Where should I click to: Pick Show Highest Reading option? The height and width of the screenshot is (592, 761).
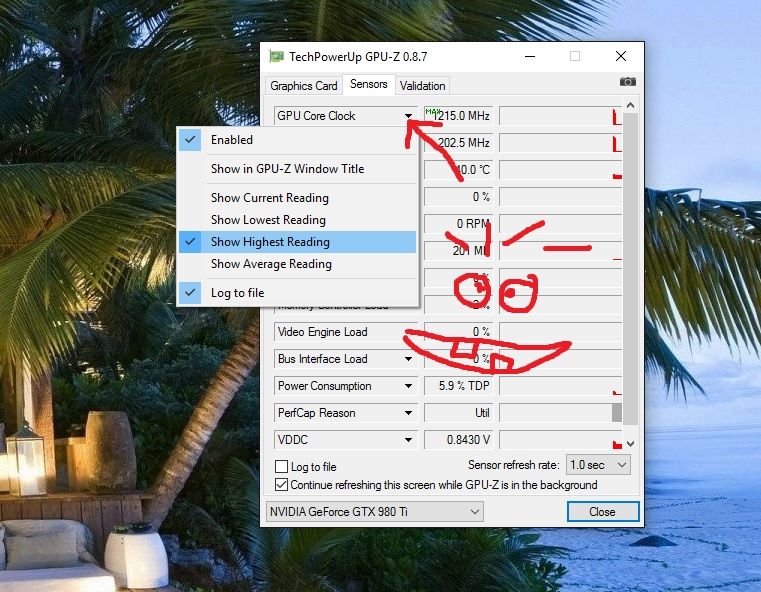(x=297, y=242)
